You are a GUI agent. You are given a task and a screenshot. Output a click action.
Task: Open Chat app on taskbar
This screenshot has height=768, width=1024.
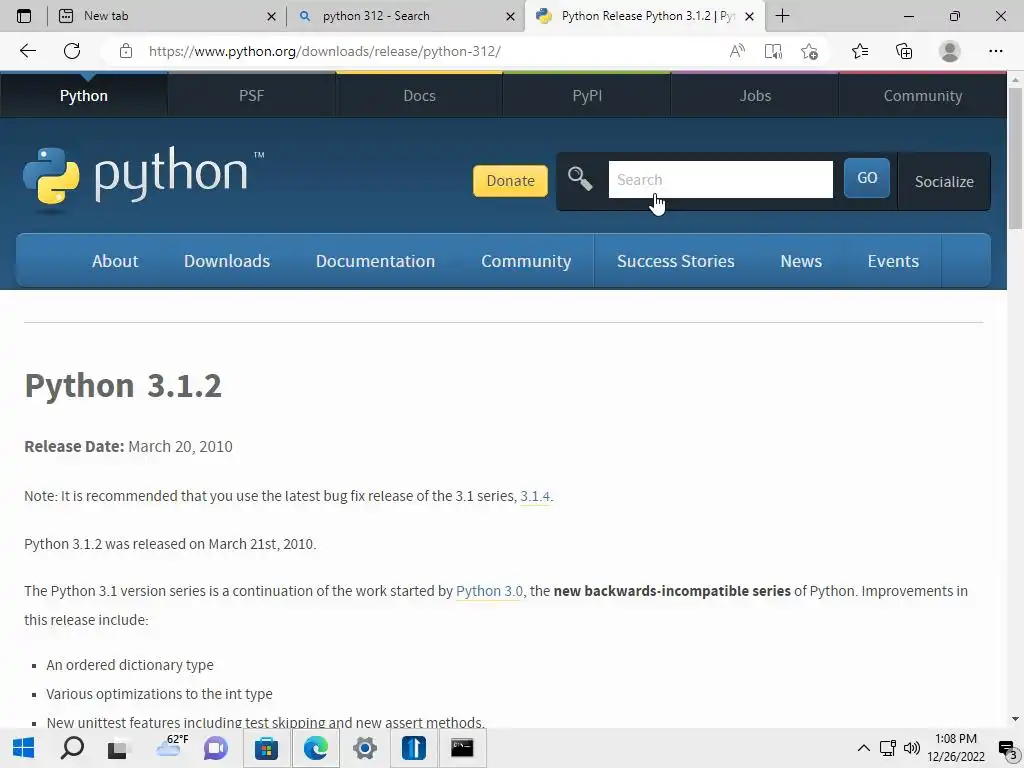click(x=216, y=748)
